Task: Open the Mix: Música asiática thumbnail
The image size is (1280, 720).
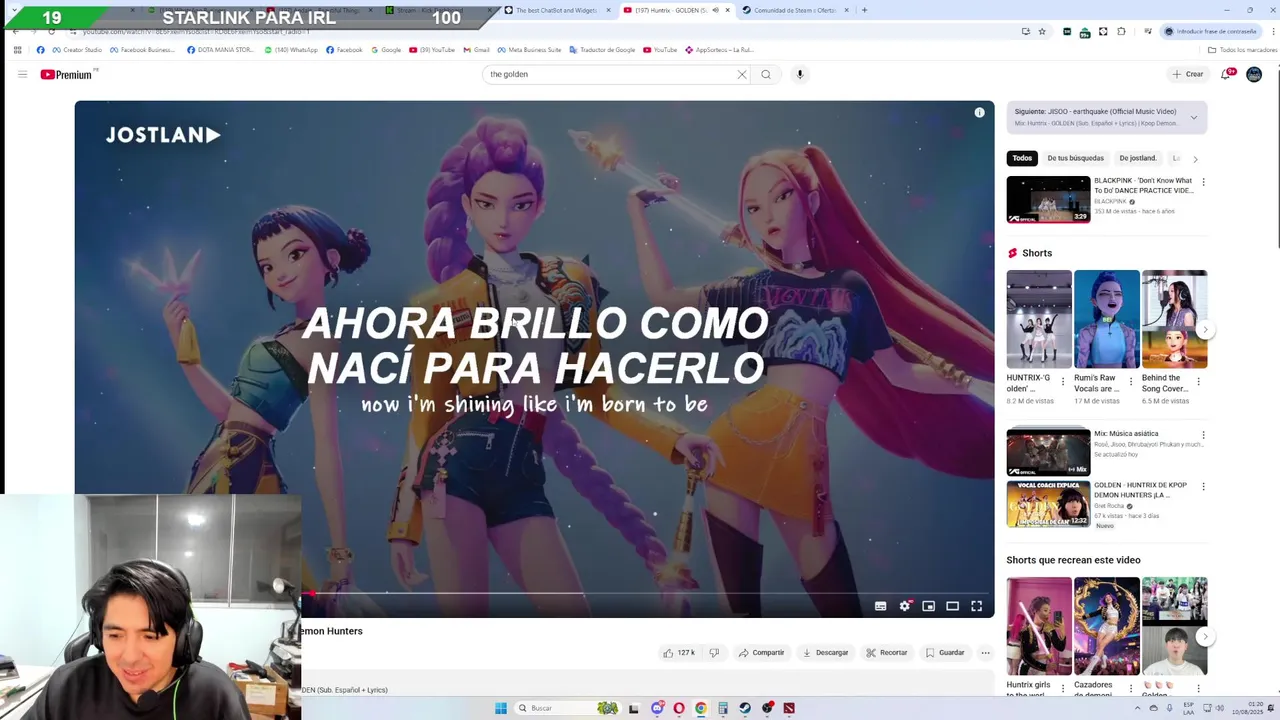Action: click(1048, 452)
